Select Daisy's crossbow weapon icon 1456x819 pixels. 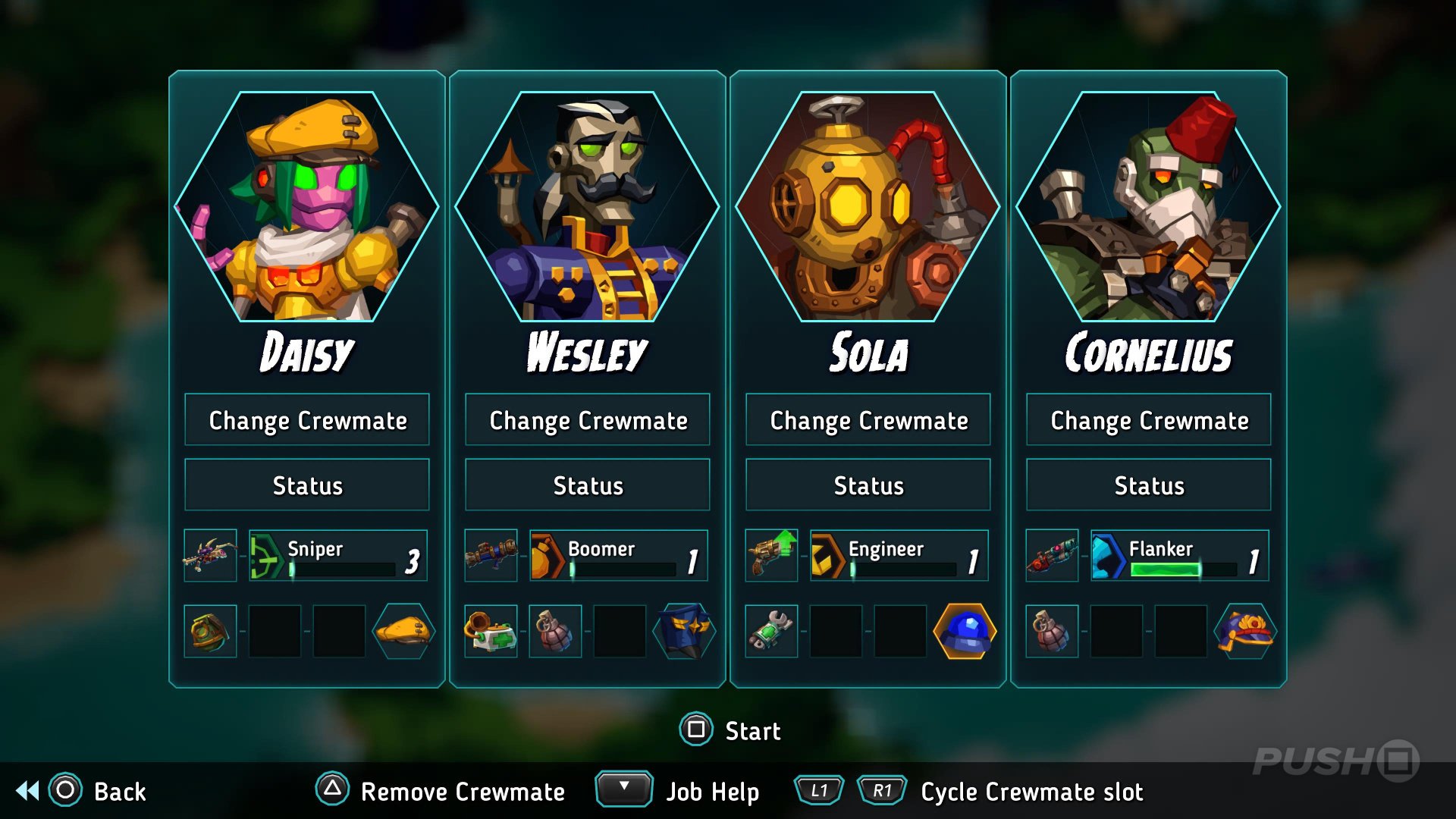(210, 556)
